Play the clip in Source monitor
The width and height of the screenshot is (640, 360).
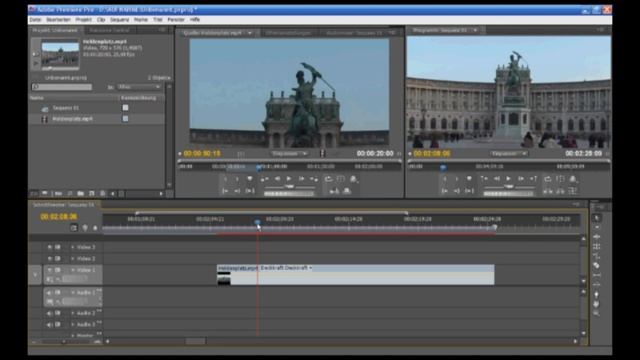pyautogui.click(x=289, y=179)
